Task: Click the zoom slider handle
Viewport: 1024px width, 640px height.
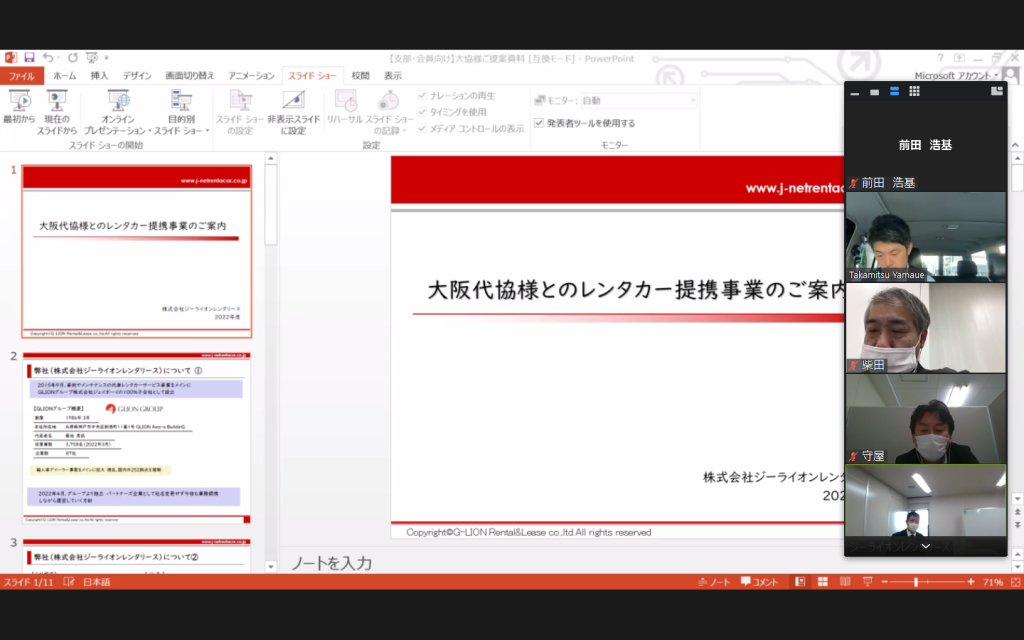Action: pyautogui.click(x=916, y=582)
